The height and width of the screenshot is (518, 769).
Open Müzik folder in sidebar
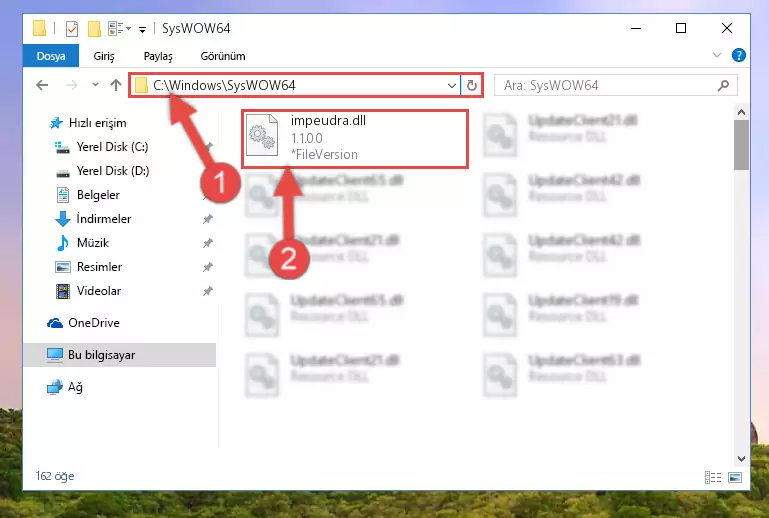(93, 243)
